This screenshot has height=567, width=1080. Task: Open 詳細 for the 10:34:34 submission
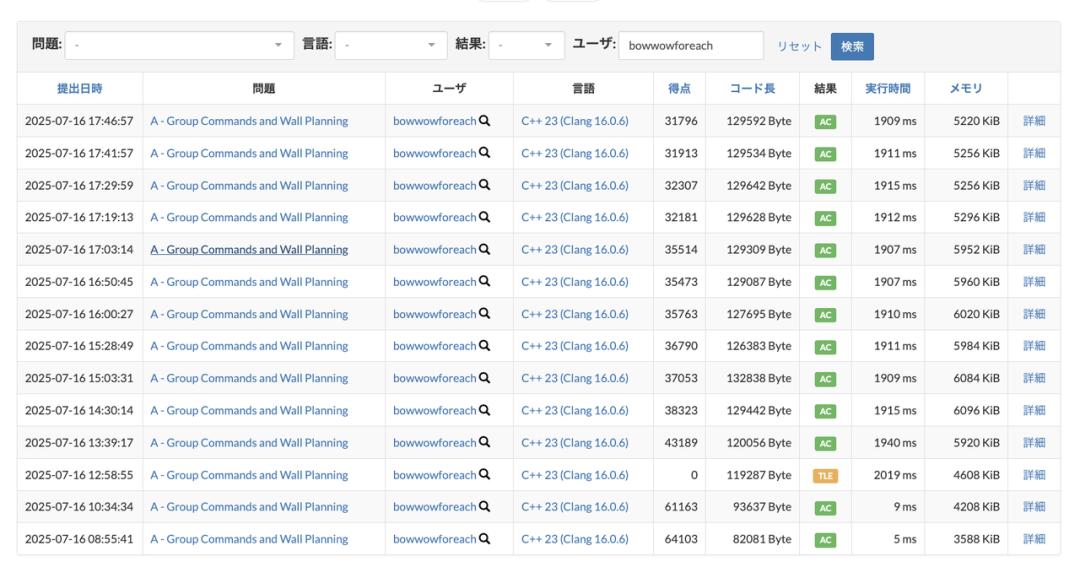pos(1034,506)
